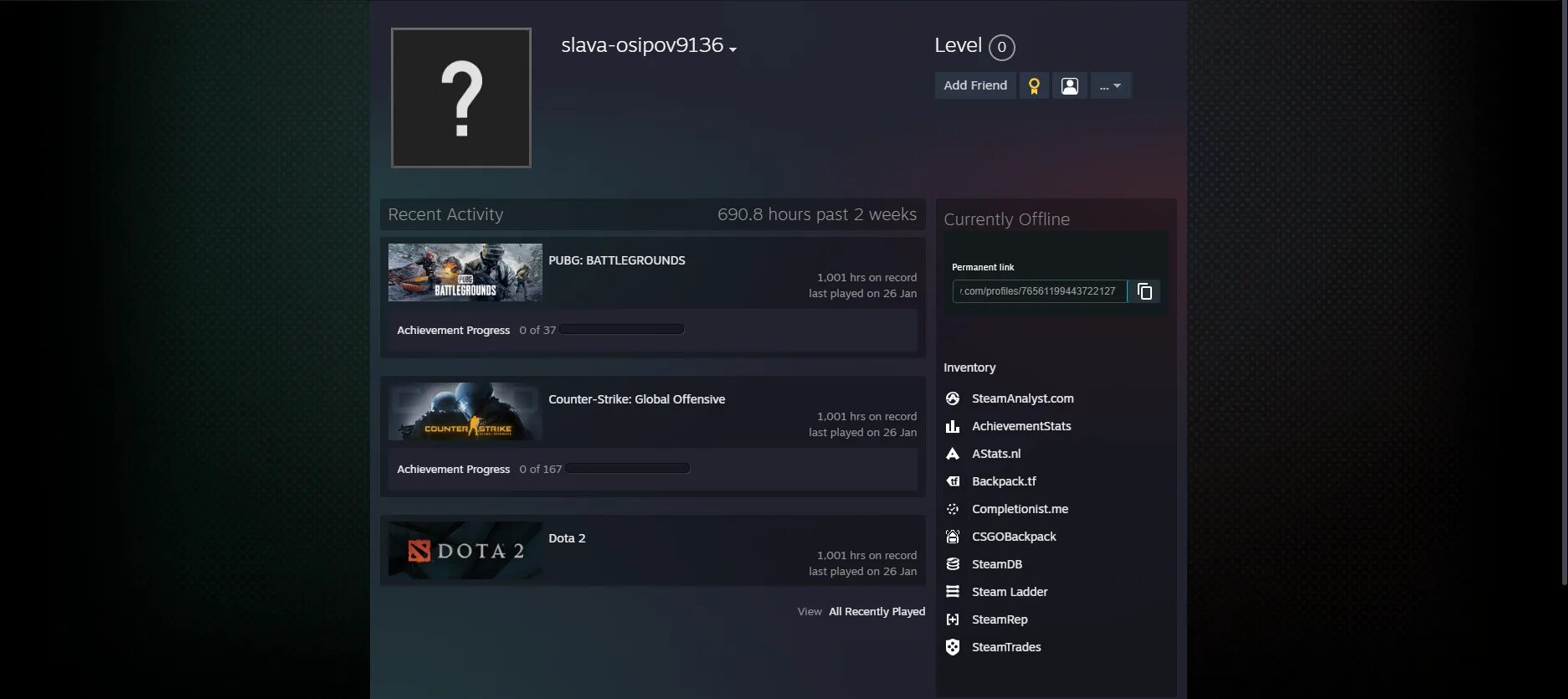
Task: Click the SteamTrades shield icon
Action: pyautogui.click(x=953, y=647)
